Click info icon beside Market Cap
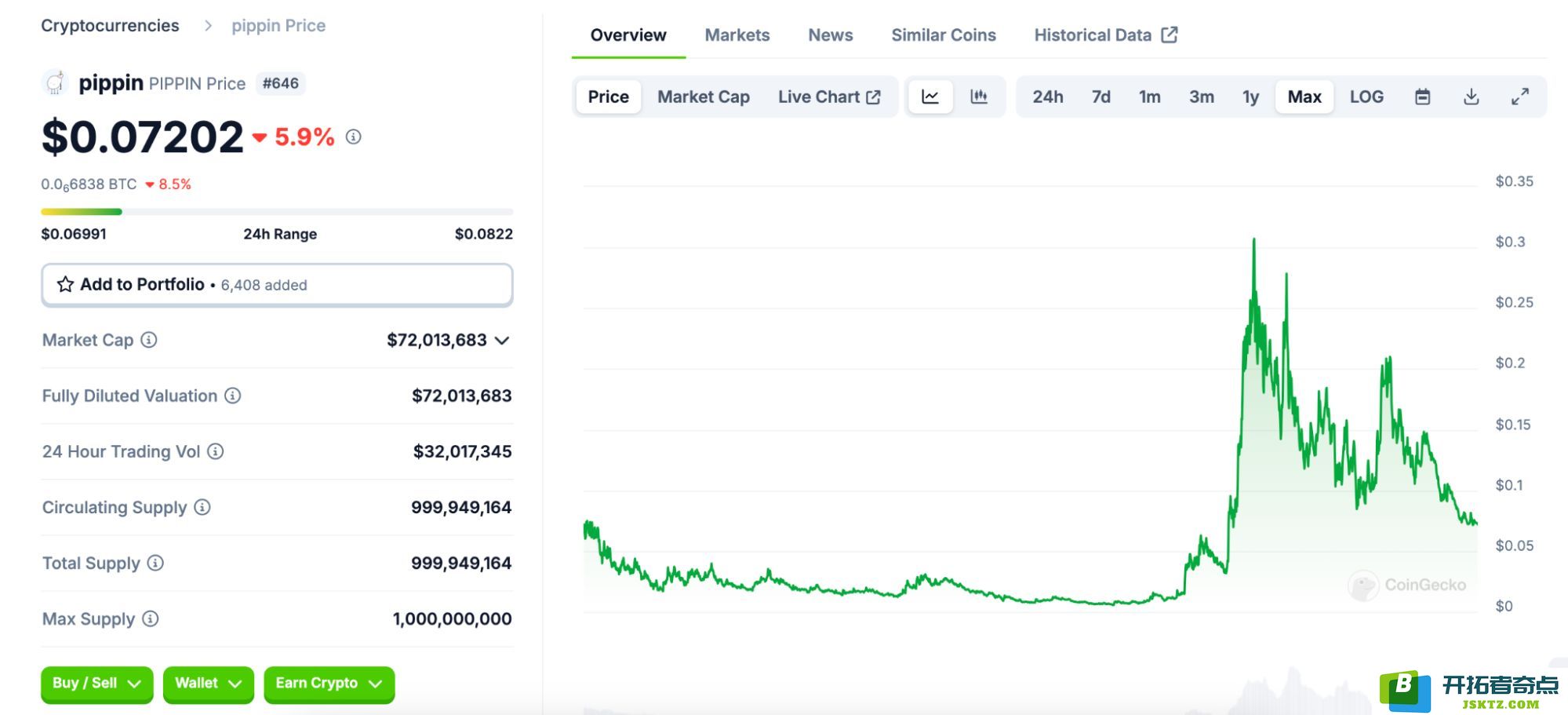 (149, 340)
